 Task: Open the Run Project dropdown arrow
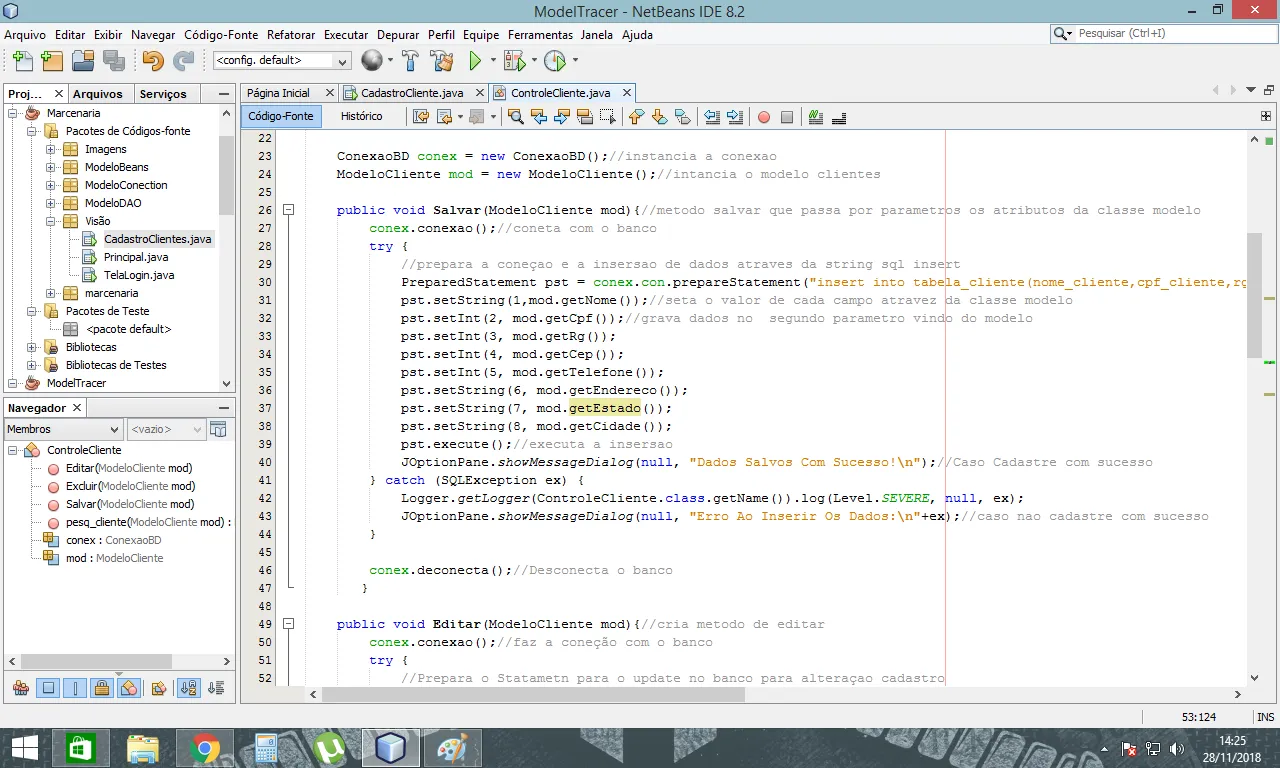[x=493, y=61]
